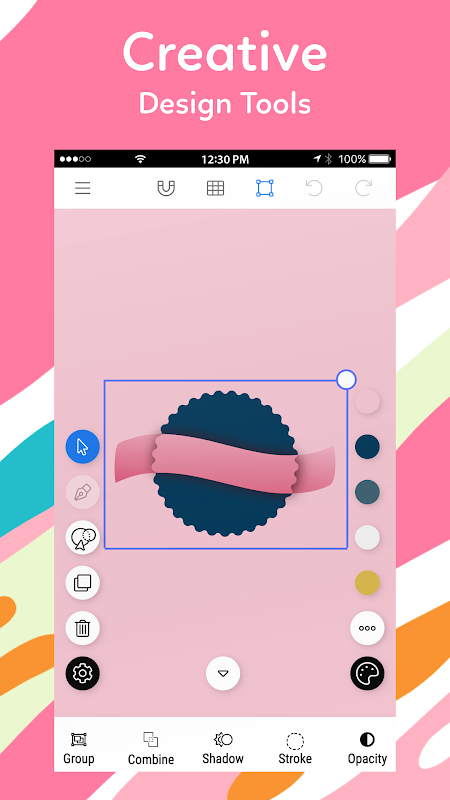Open the Shadow tab

coord(223,748)
